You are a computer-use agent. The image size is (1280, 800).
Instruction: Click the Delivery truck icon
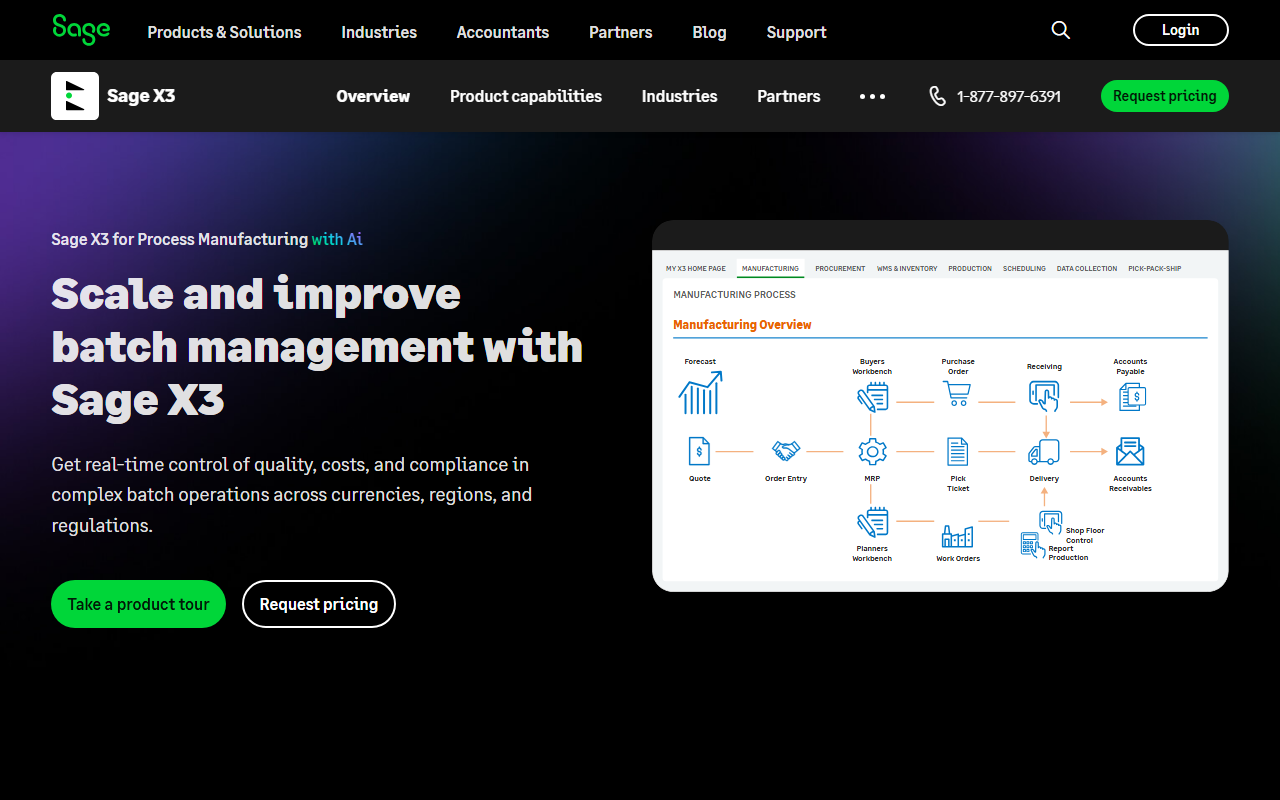pos(1044,452)
